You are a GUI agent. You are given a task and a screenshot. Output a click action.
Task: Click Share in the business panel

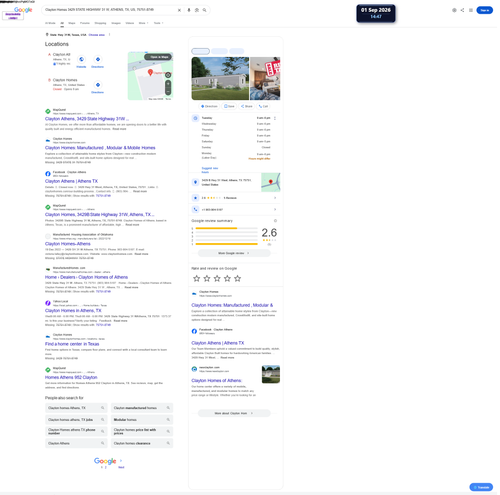tap(247, 106)
